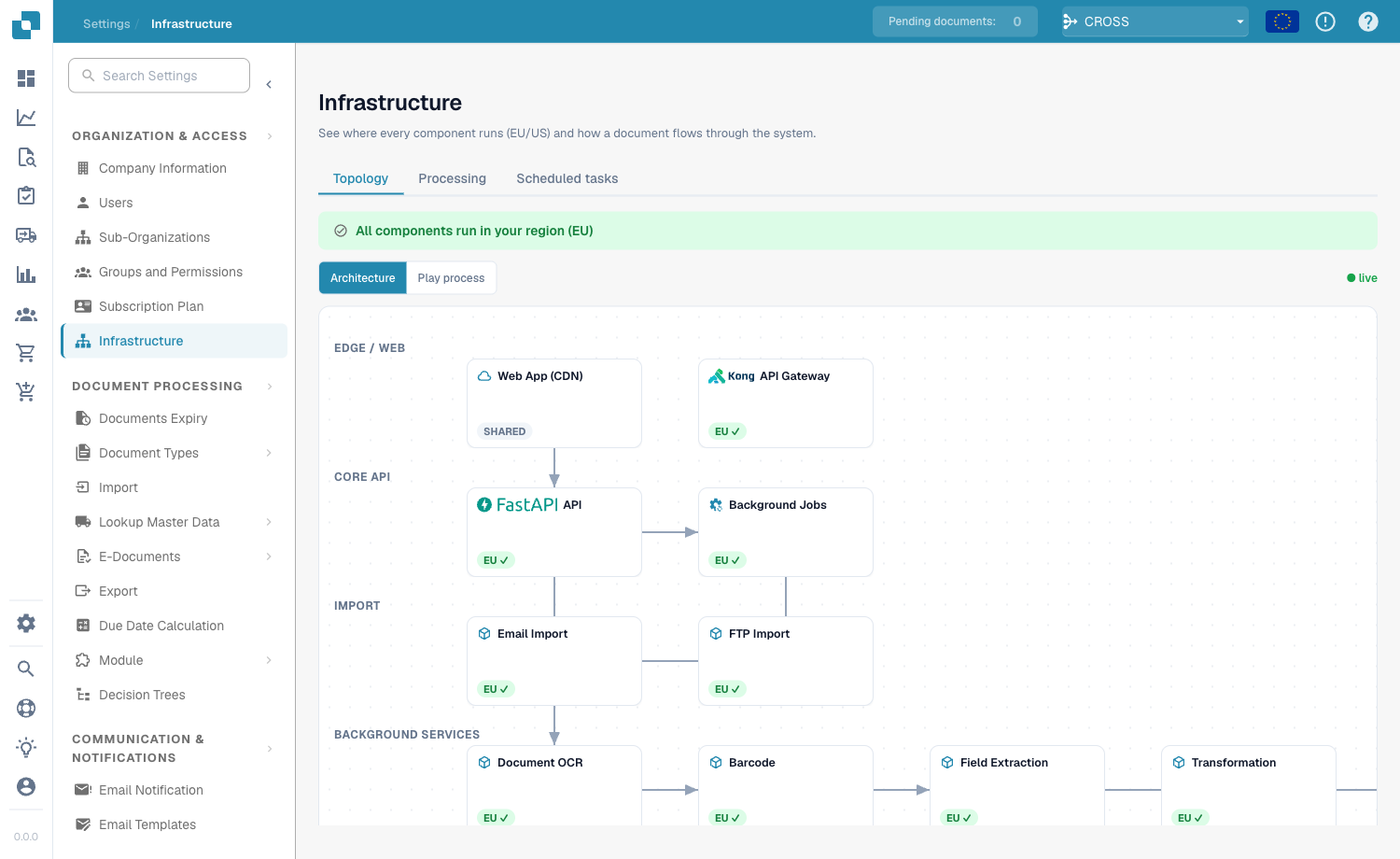The width and height of the screenshot is (1400, 859).
Task: Collapse the Organization & Access section
Action: [x=270, y=136]
